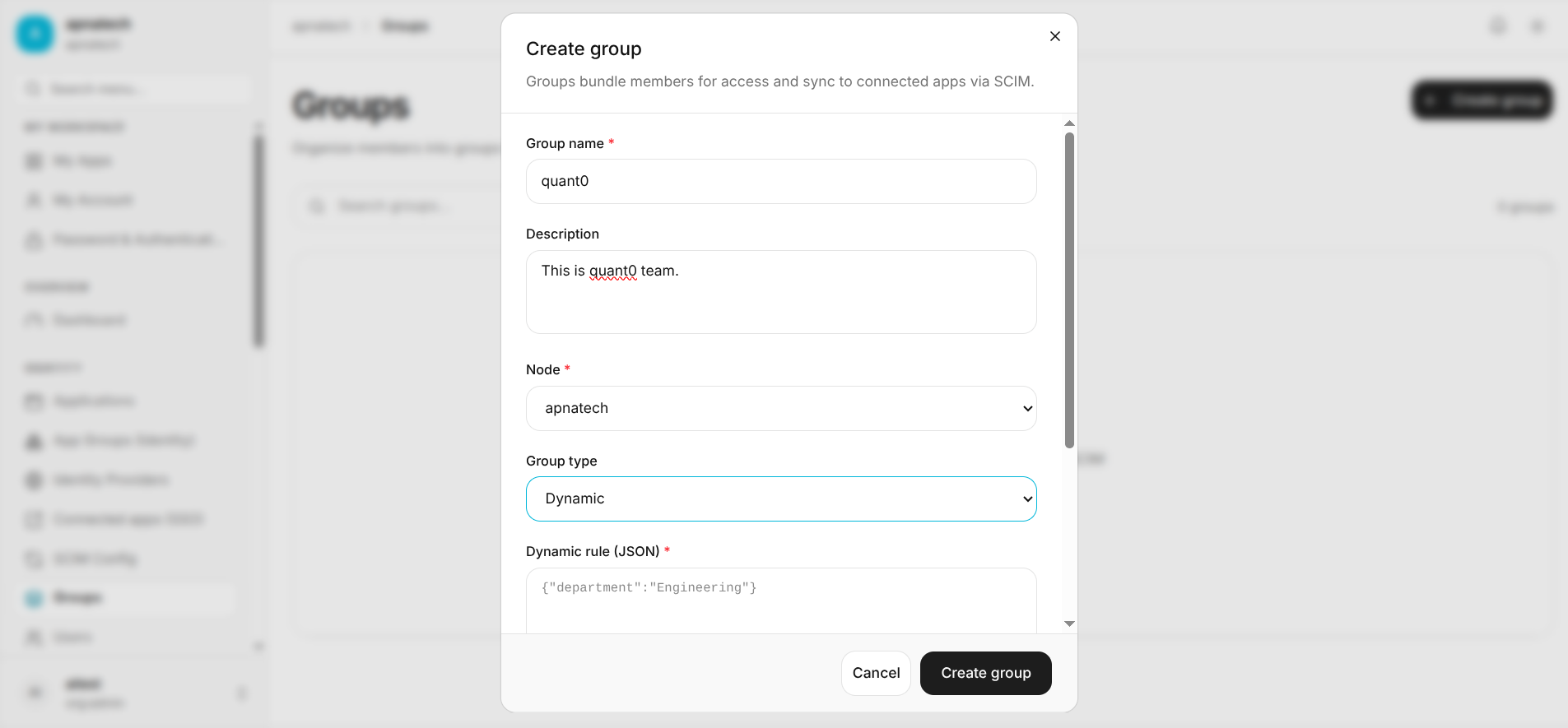Open the Node dropdown showing apnatech
This screenshot has width=1568, height=728.
pyautogui.click(x=781, y=408)
